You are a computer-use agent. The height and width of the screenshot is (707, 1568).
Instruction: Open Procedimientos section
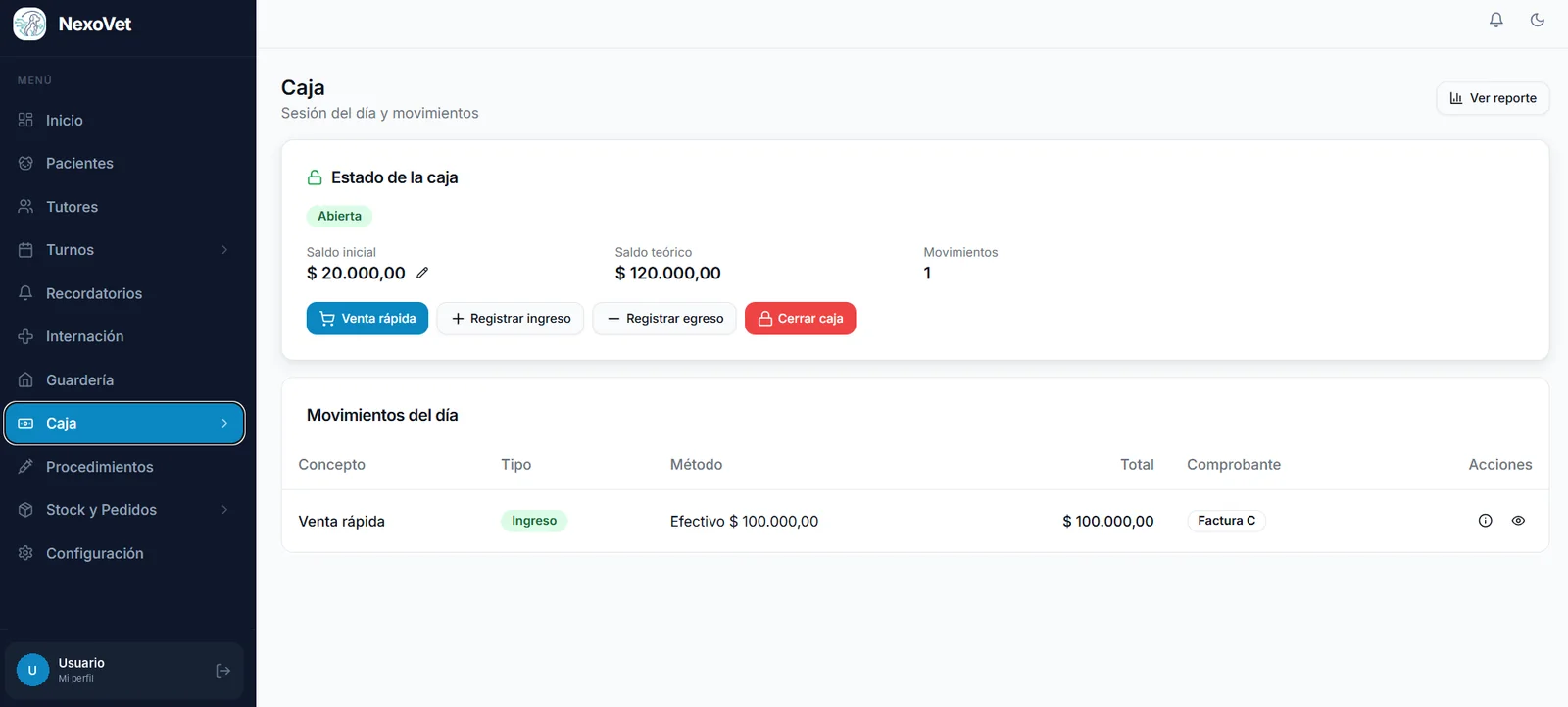coord(124,467)
